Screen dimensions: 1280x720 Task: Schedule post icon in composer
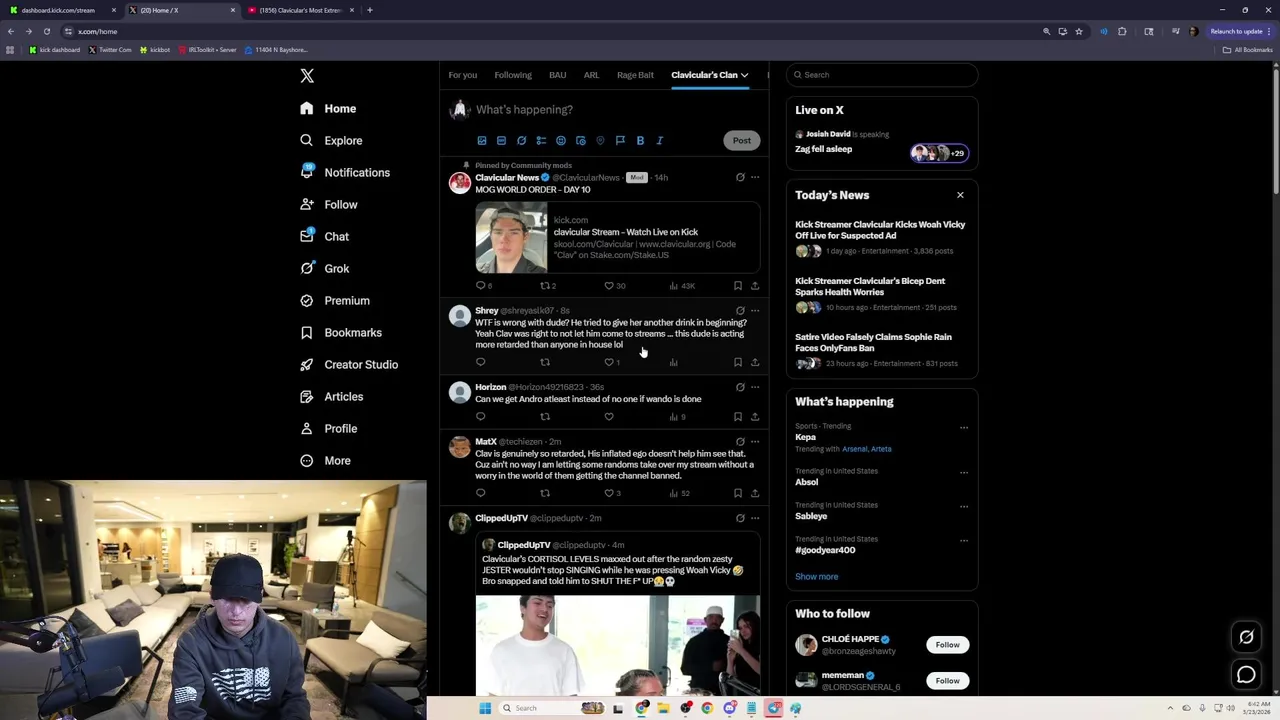click(581, 140)
